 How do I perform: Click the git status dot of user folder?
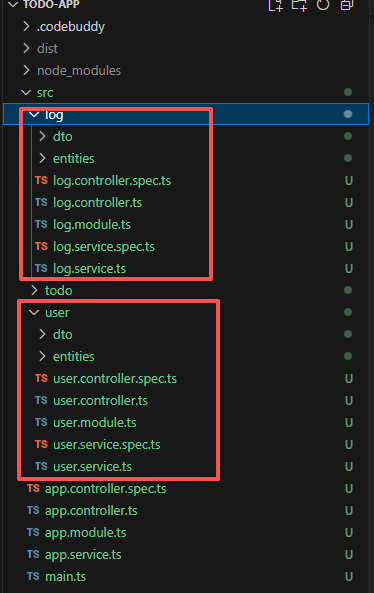pos(348,312)
